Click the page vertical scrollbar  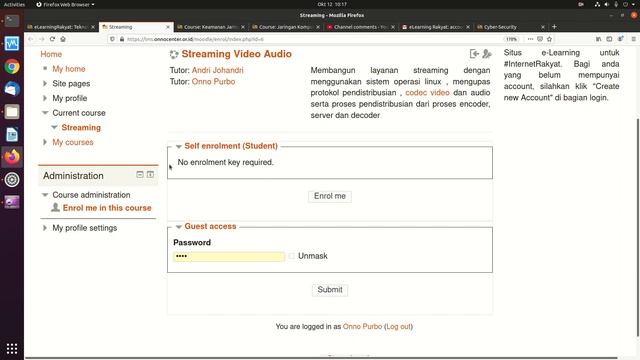click(637, 227)
